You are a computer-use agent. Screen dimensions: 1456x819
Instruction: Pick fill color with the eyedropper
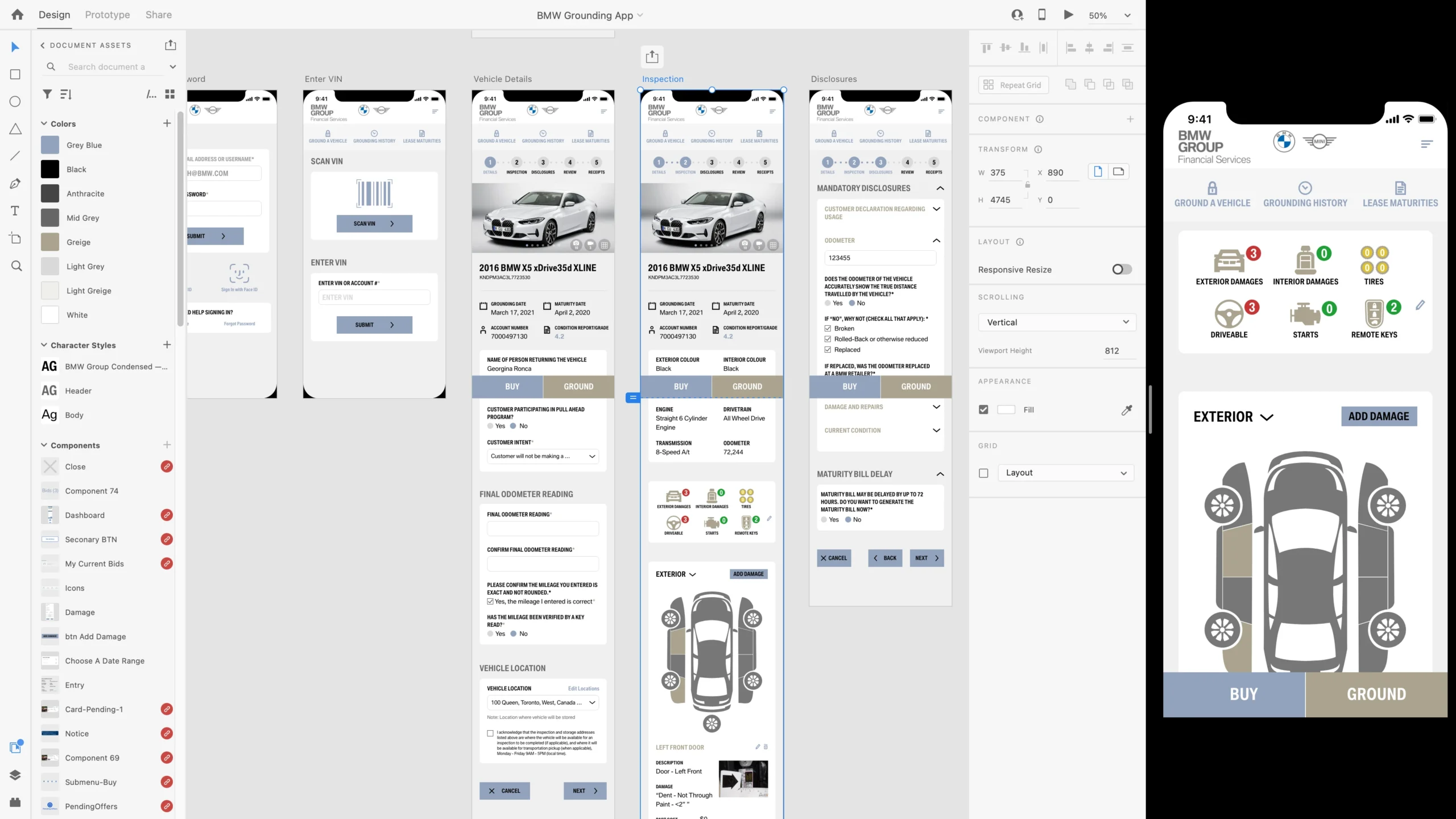click(x=1127, y=409)
